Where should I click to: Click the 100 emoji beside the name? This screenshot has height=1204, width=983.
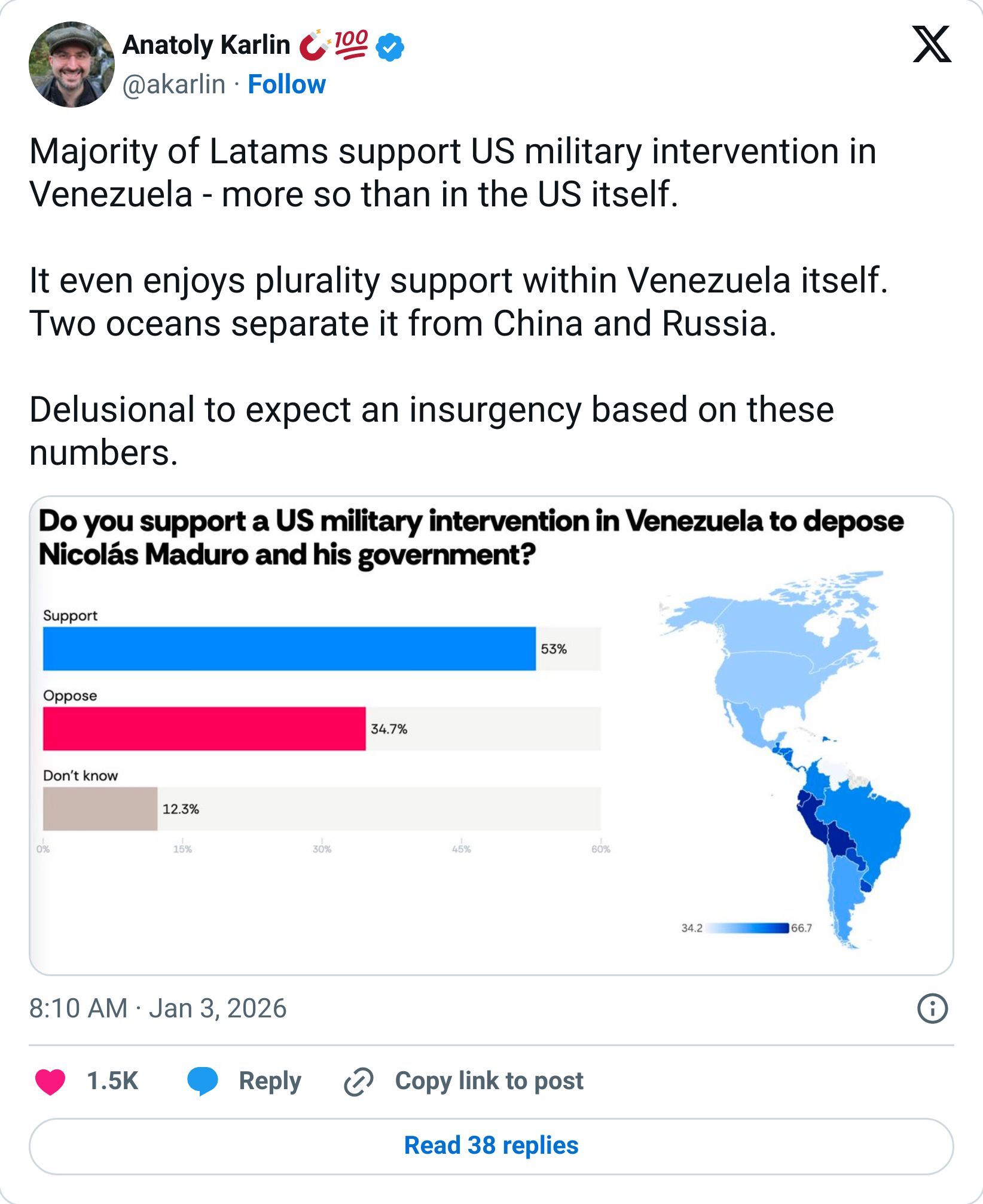click(351, 44)
